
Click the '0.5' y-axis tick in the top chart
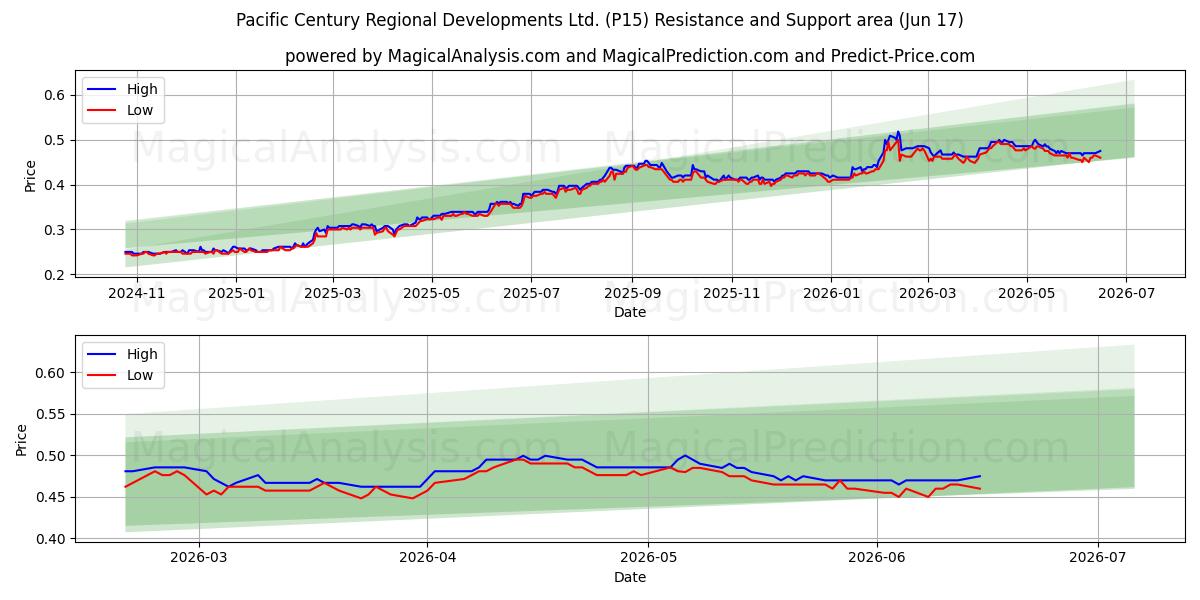pos(55,140)
